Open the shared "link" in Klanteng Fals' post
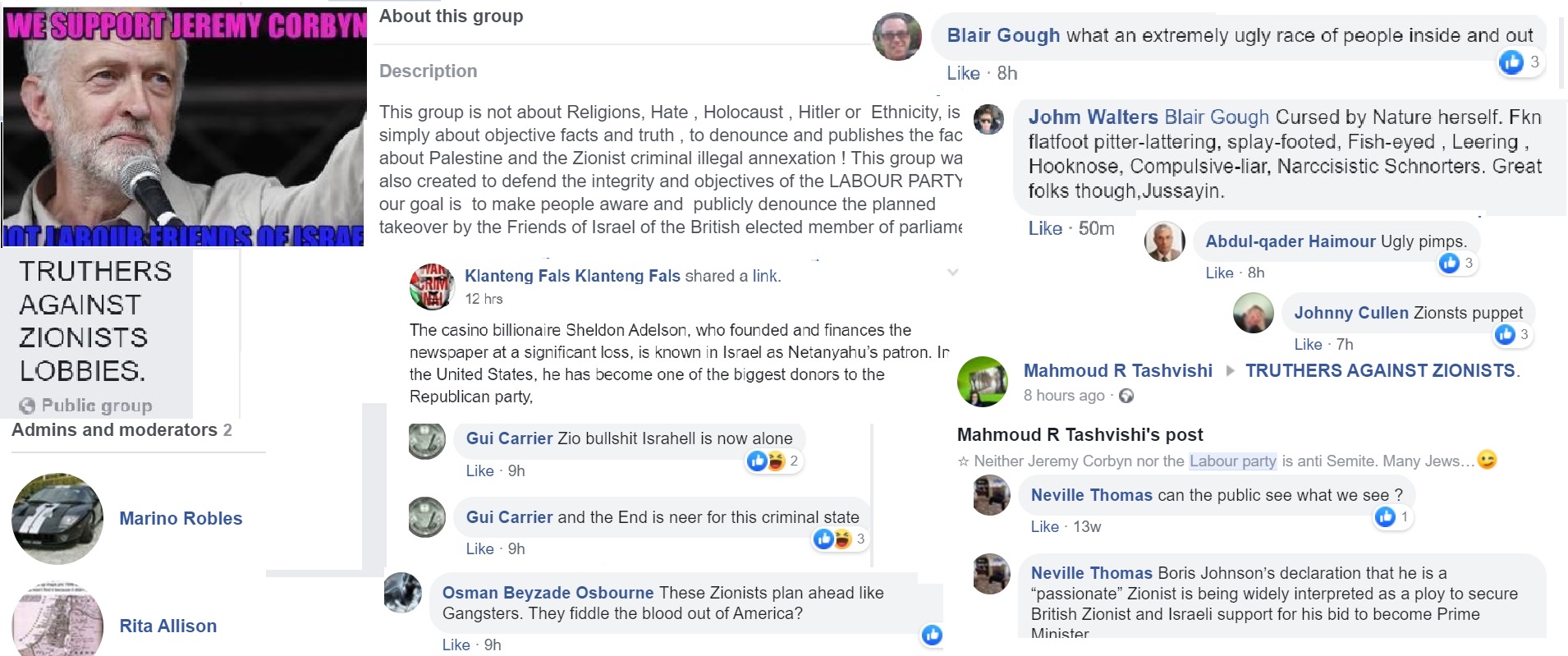The width and height of the screenshot is (1568, 656). [x=764, y=276]
